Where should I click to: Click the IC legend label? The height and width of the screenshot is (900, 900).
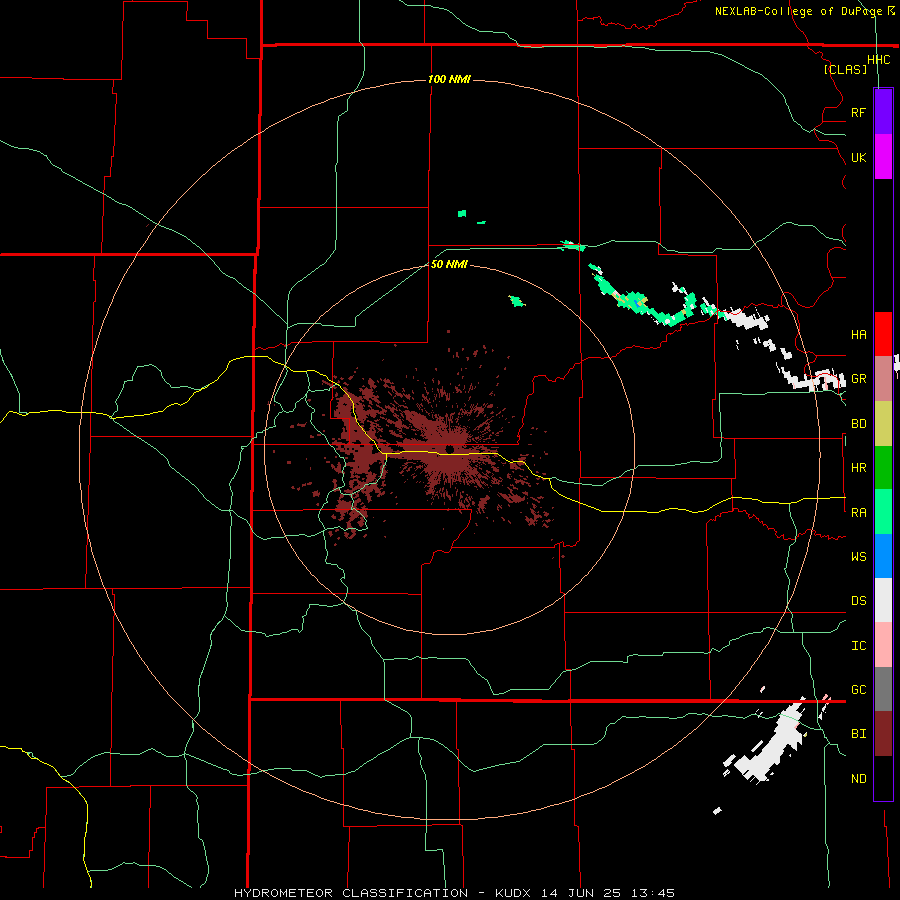(858, 646)
